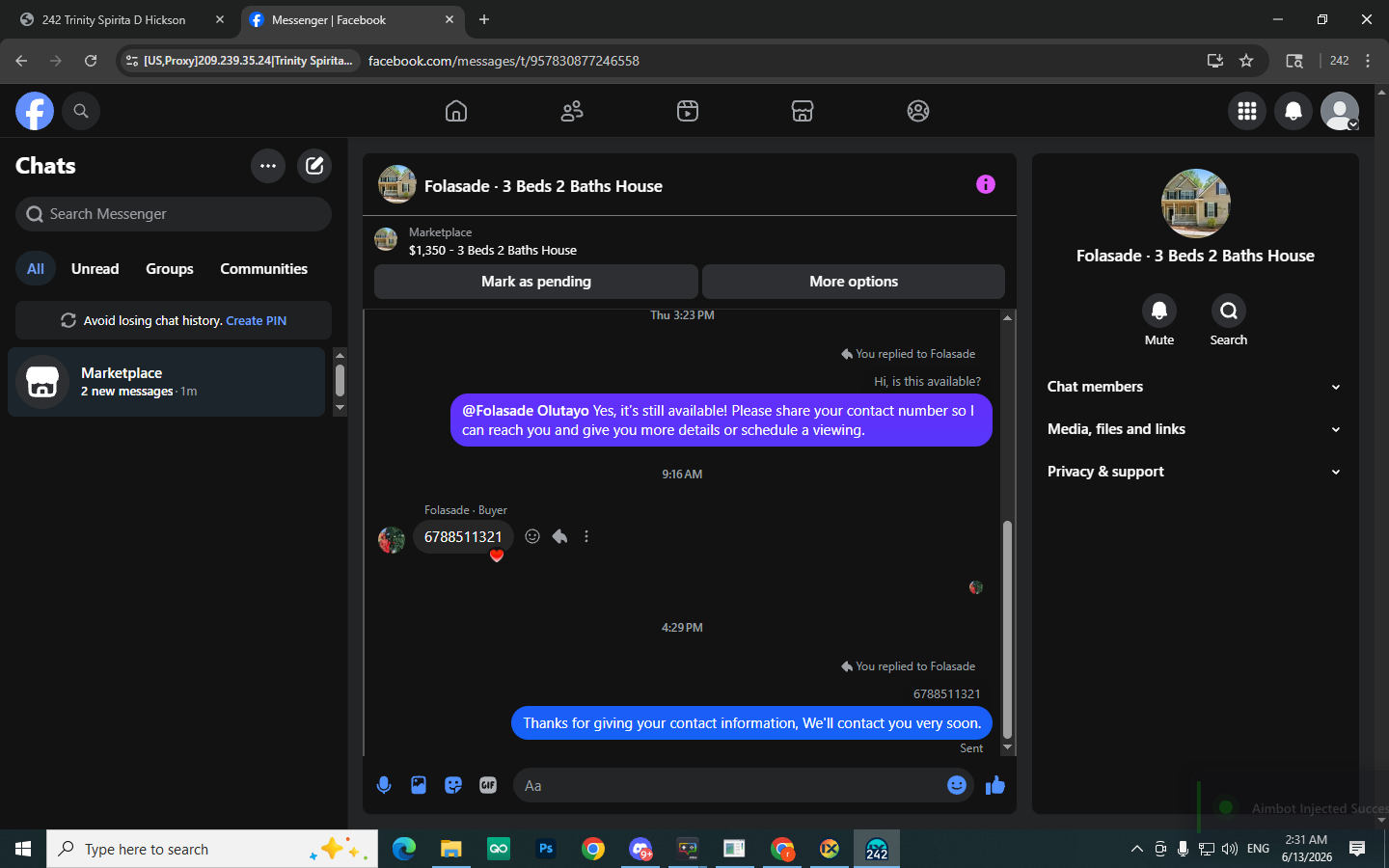Open the Marketplace chat with 2 new messages

click(x=166, y=382)
